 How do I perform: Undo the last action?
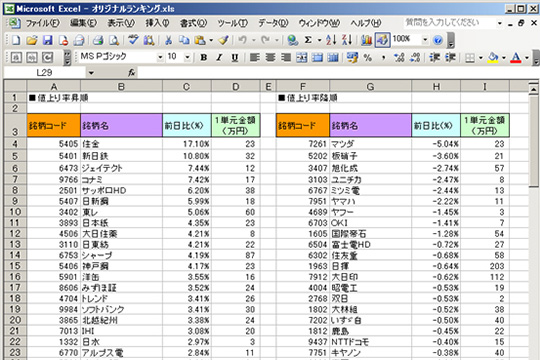click(242, 40)
